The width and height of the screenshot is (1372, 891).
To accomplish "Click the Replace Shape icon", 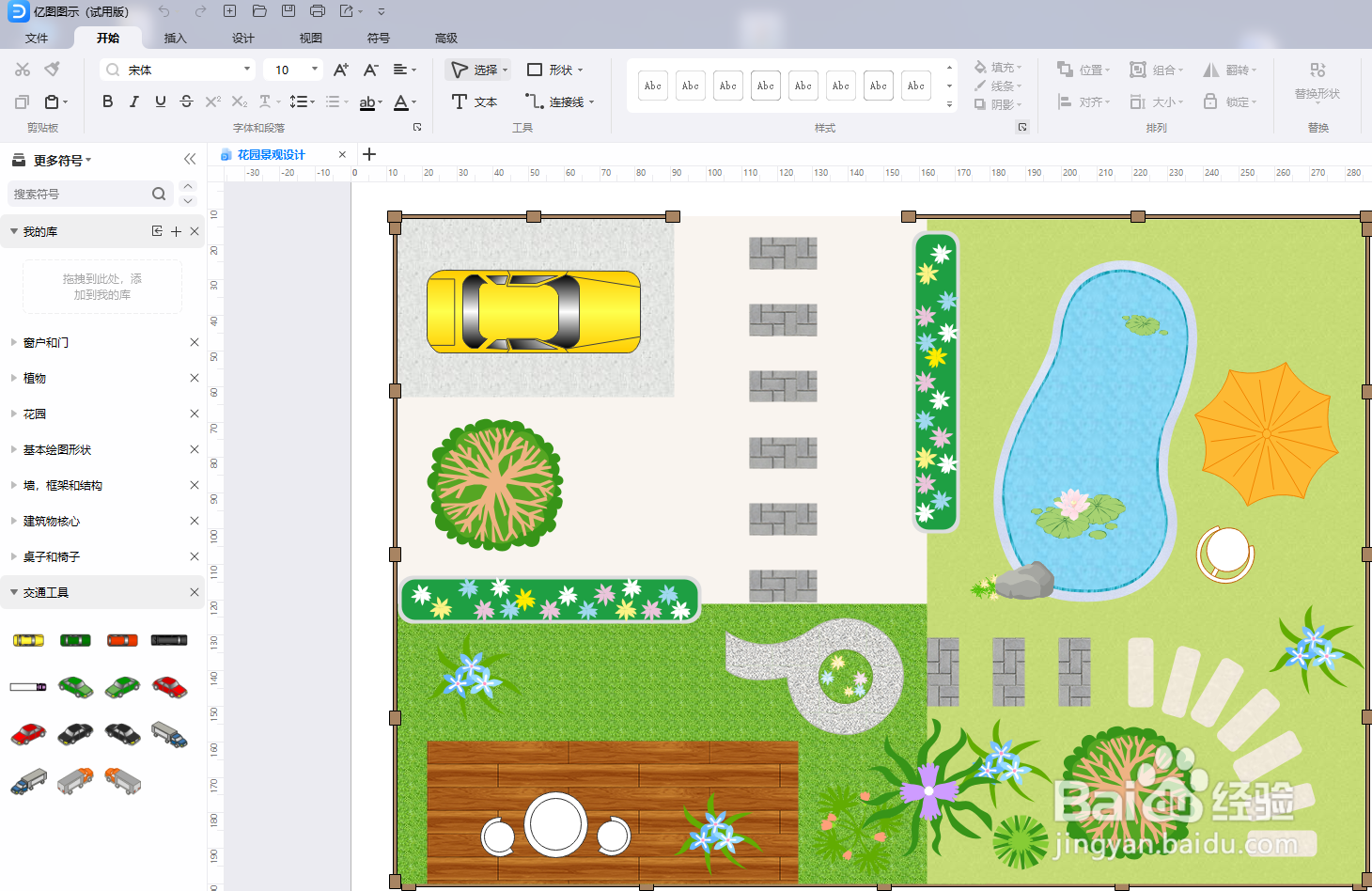I will [1317, 70].
